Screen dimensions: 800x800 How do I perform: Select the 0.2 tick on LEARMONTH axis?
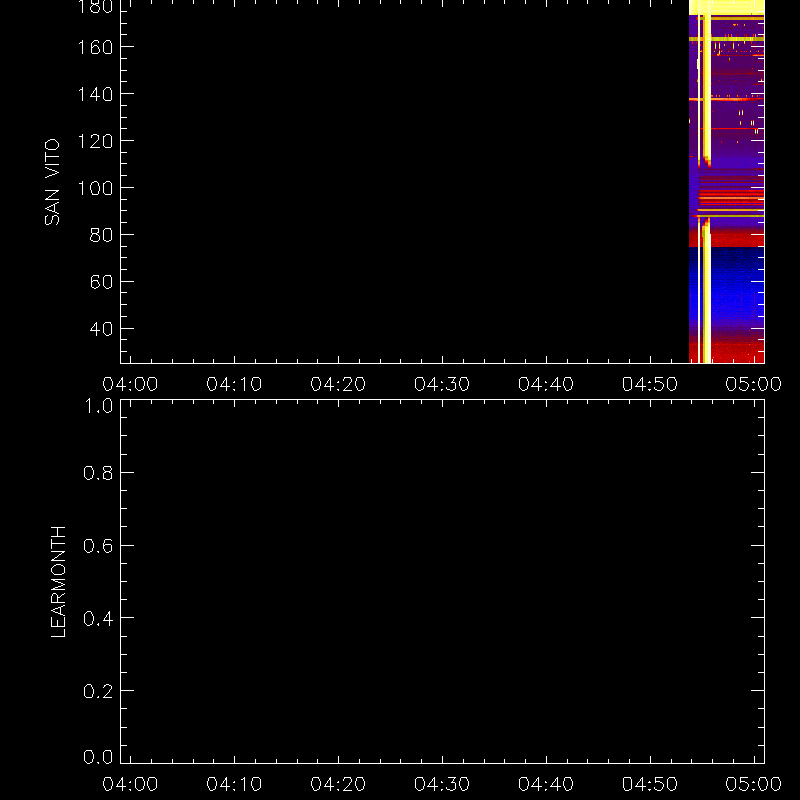[x=98, y=691]
